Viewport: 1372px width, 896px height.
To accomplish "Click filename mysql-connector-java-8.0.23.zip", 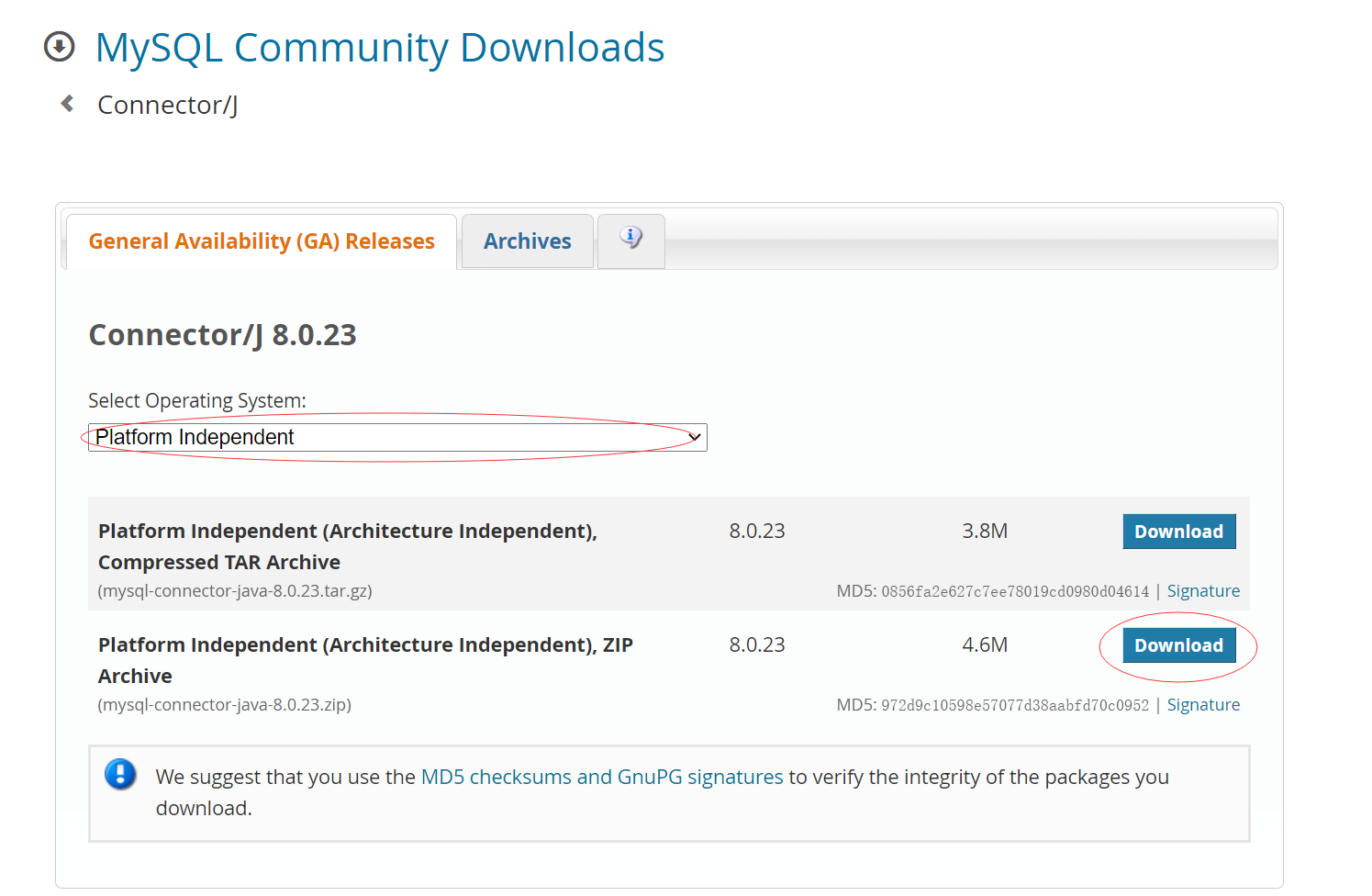I will coord(225,705).
